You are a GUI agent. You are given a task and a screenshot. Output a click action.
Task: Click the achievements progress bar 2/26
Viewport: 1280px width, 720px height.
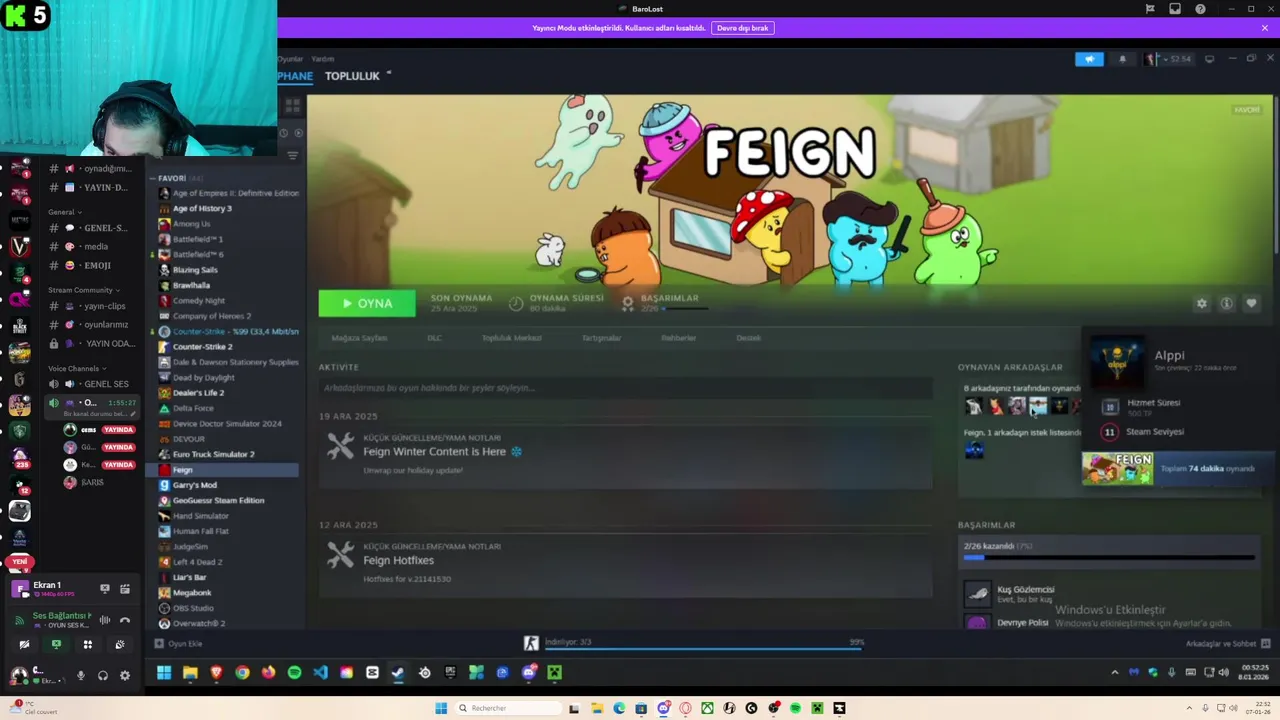[x=1109, y=557]
